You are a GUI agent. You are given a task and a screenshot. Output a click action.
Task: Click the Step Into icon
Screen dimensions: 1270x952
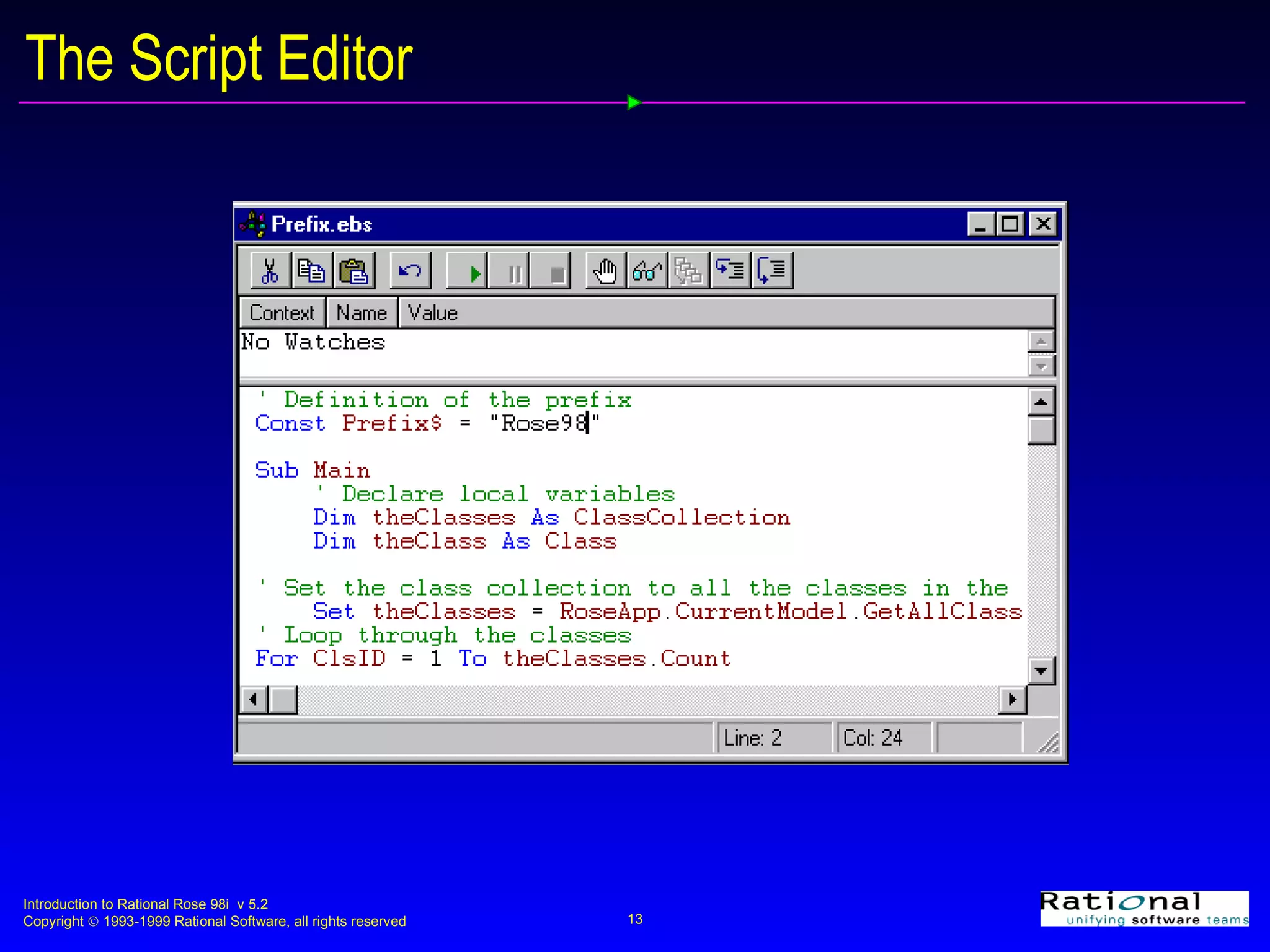point(730,271)
